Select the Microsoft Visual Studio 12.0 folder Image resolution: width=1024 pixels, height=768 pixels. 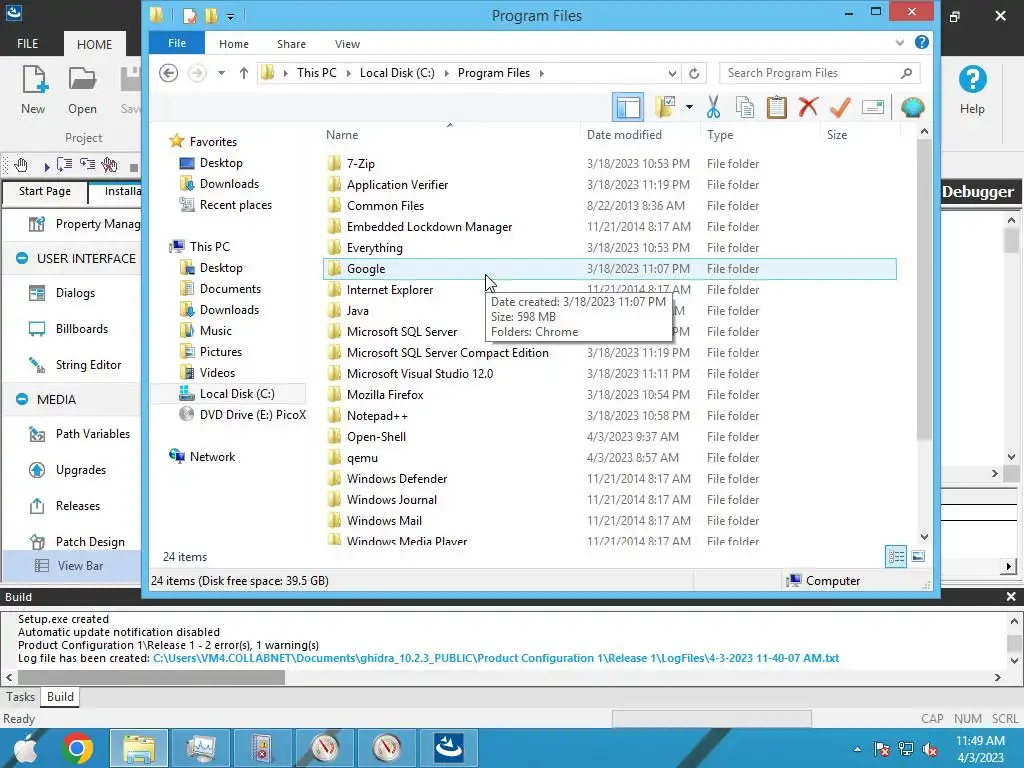tap(610, 374)
